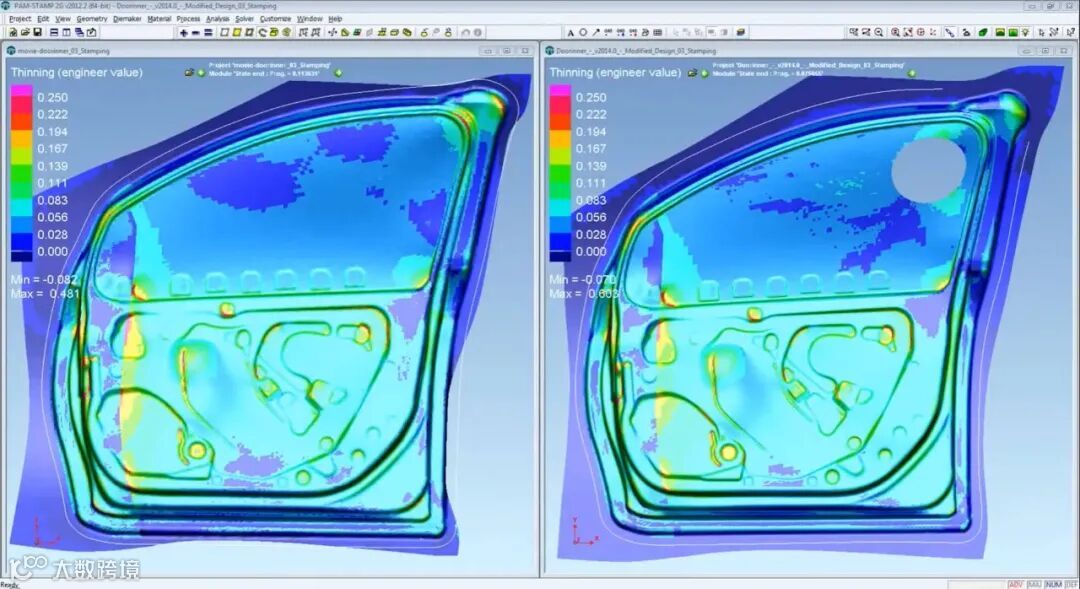This screenshot has width=1080, height=589.
Task: Click the rotate view arrow icon
Action: [262, 32]
